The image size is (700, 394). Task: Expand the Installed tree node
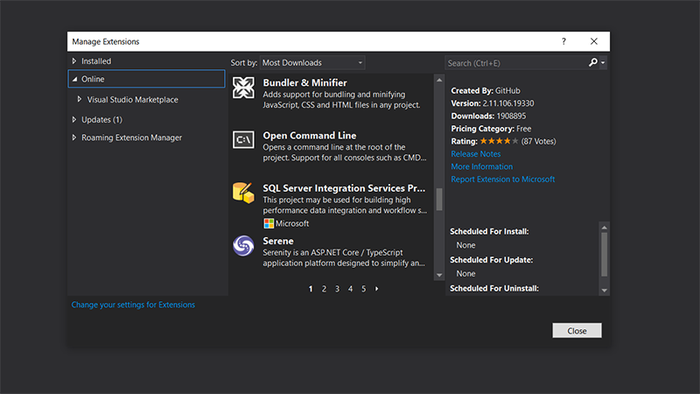point(74,61)
